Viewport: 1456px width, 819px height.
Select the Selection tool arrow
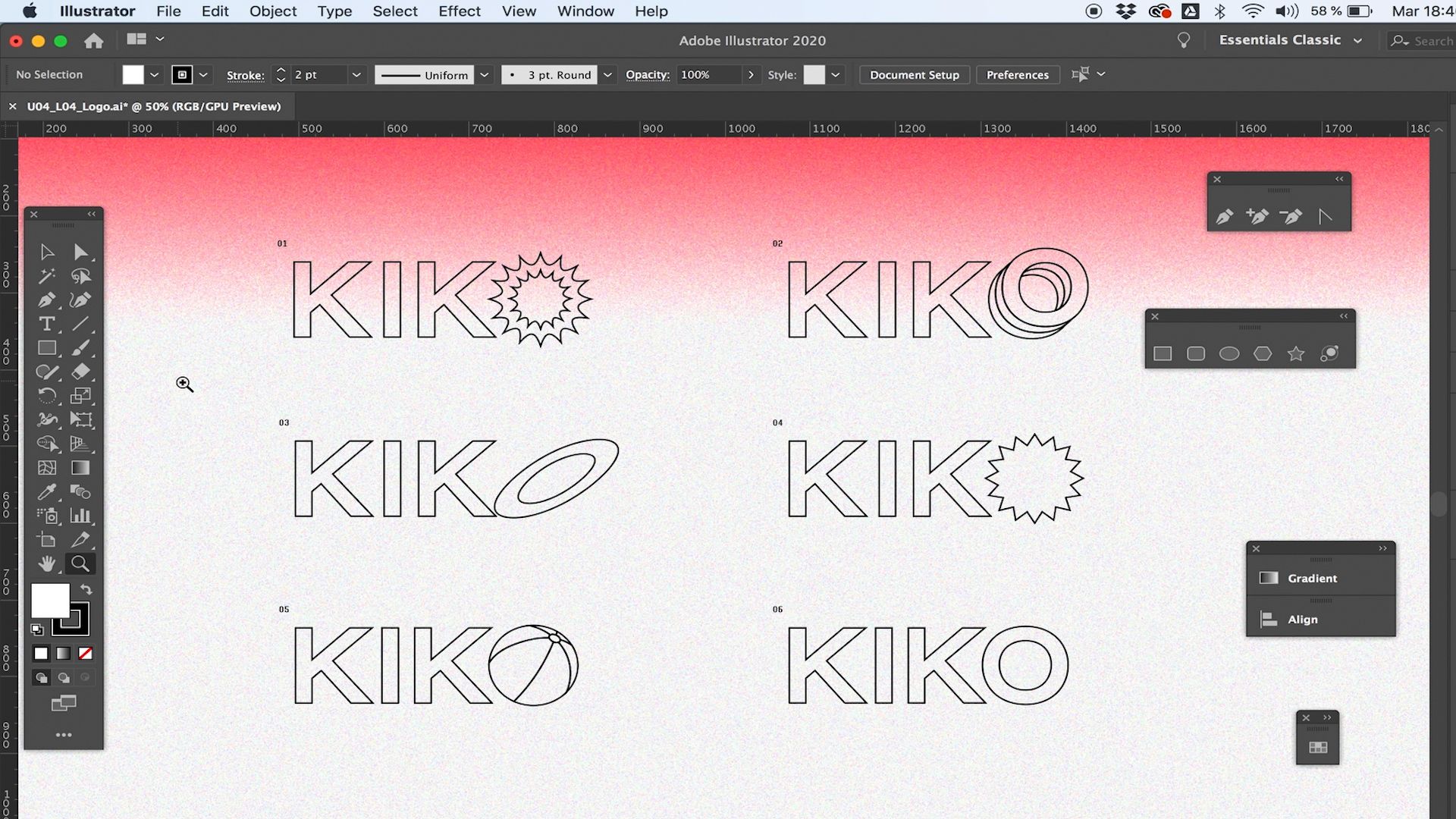47,252
